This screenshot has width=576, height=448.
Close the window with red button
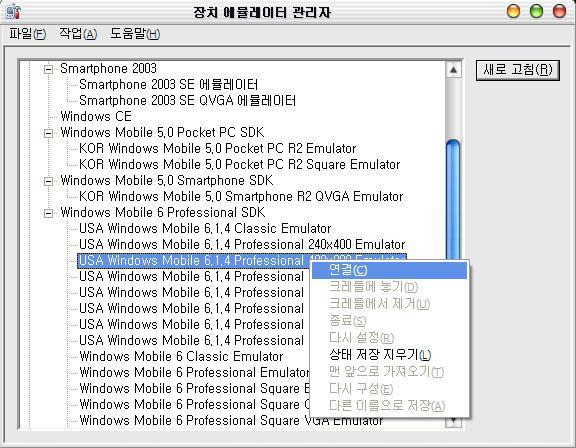(x=559, y=11)
